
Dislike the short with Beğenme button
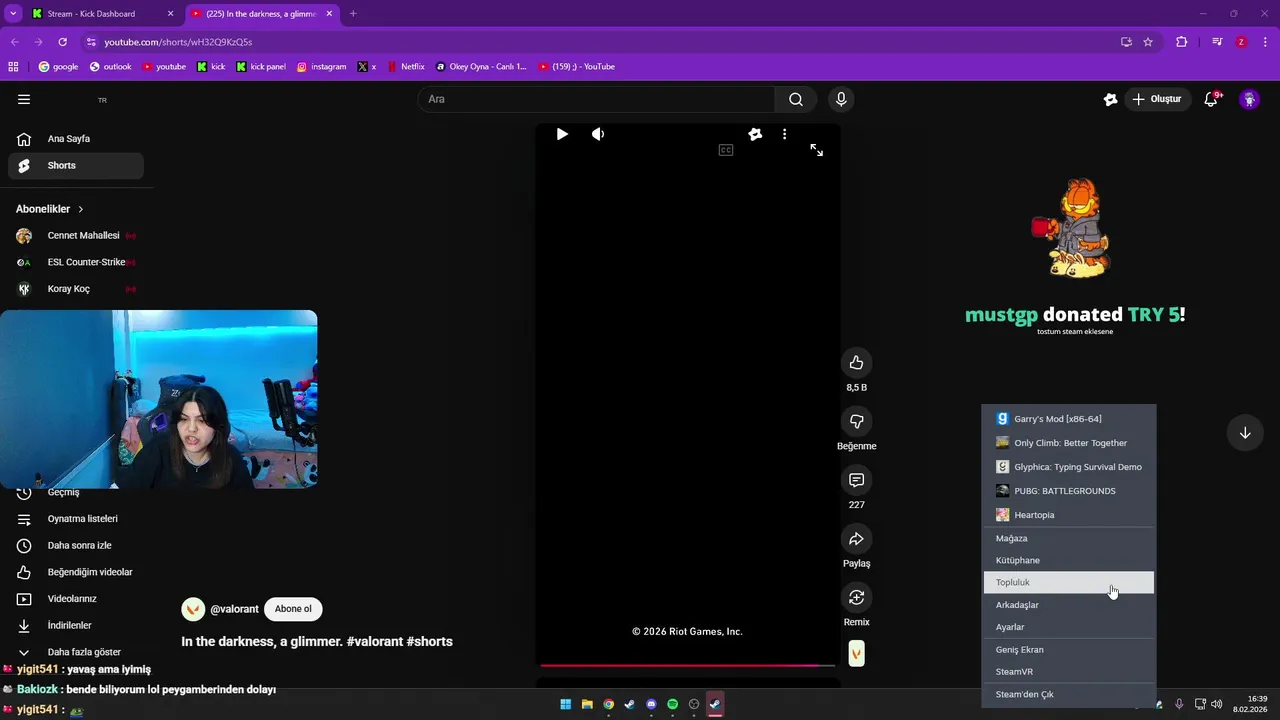tap(856, 421)
